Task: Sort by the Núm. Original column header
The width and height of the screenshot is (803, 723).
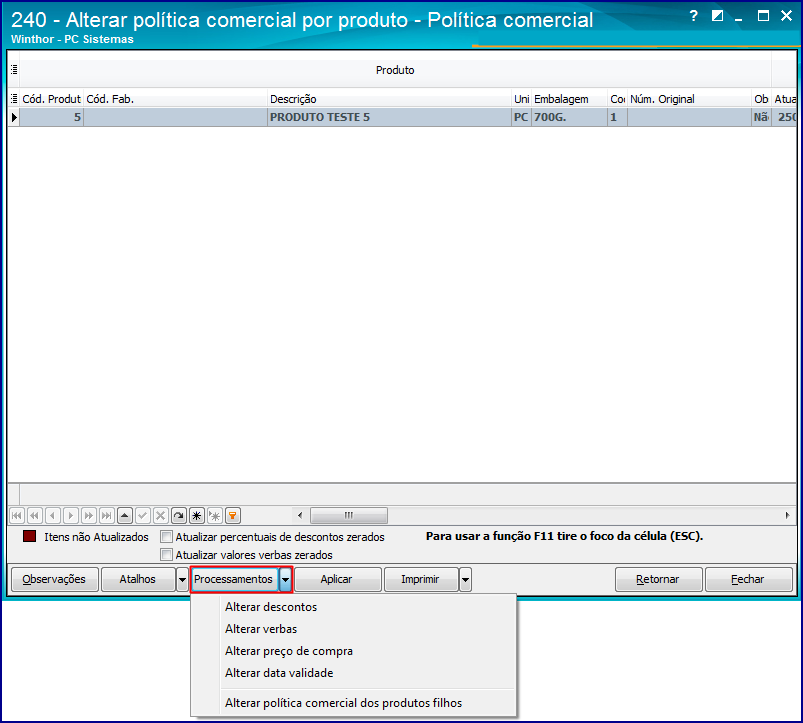Action: pyautogui.click(x=689, y=99)
